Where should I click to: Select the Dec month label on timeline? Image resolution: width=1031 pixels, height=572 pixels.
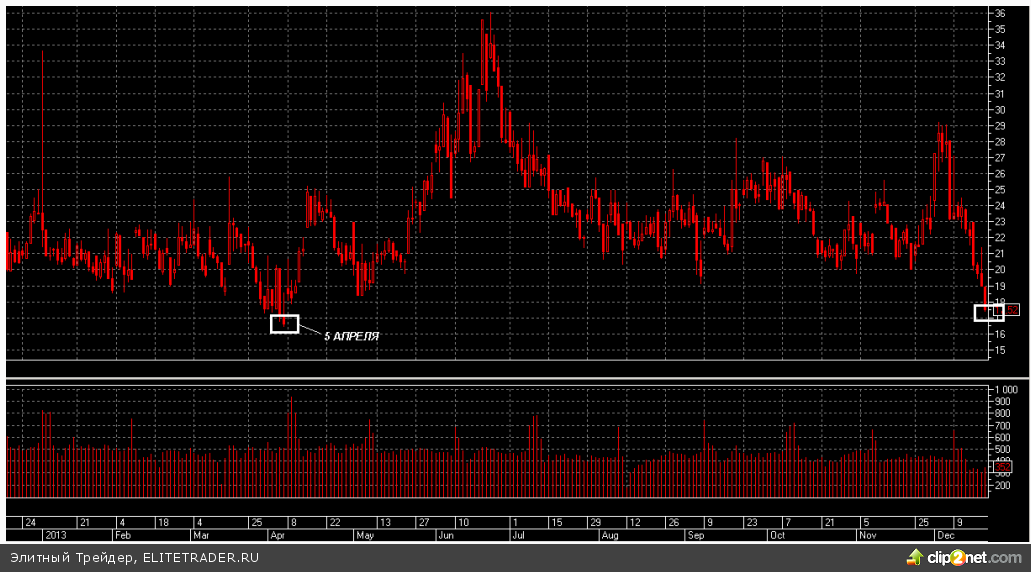point(944,535)
